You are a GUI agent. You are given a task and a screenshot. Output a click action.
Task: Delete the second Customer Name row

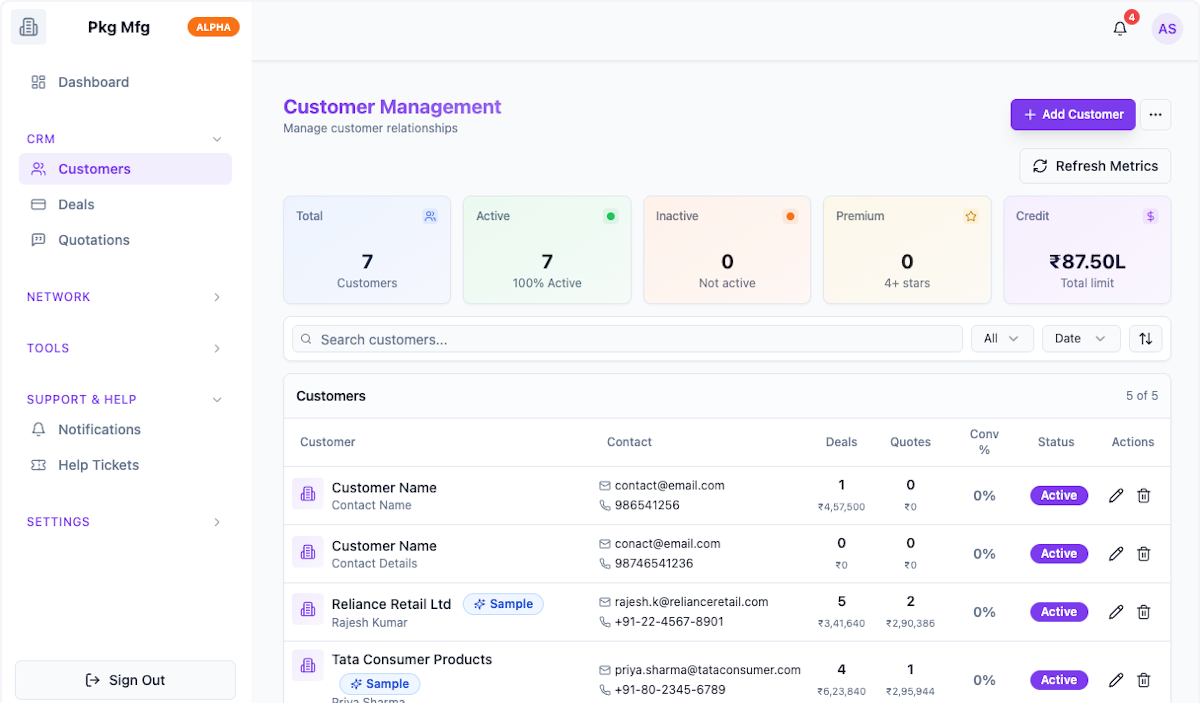coord(1144,554)
